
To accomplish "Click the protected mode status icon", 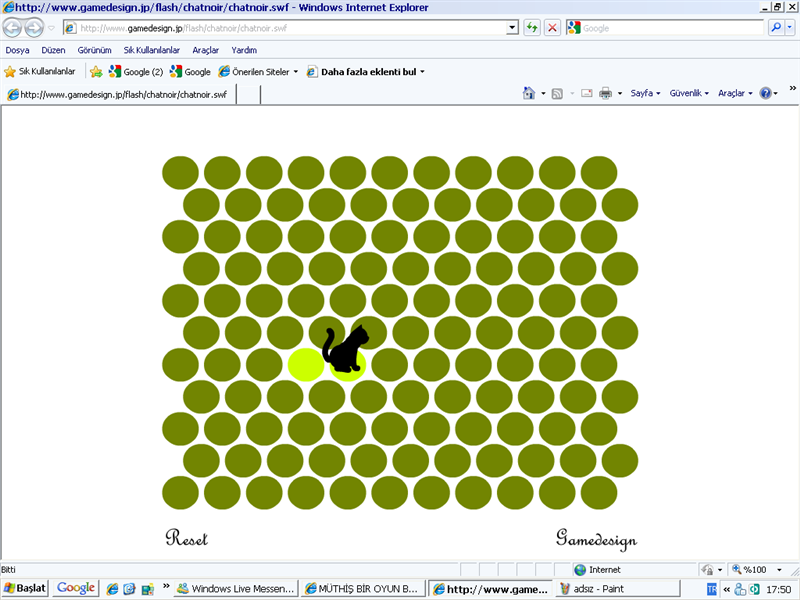I will click(707, 570).
